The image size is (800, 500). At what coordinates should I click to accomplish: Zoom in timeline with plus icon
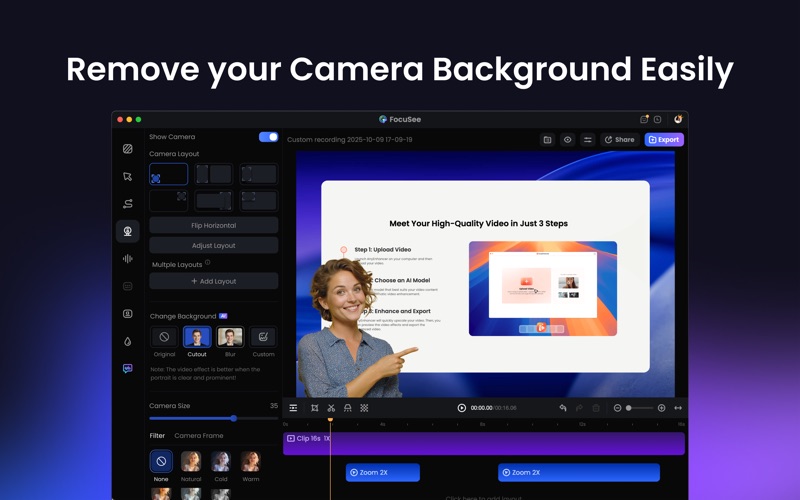point(661,408)
